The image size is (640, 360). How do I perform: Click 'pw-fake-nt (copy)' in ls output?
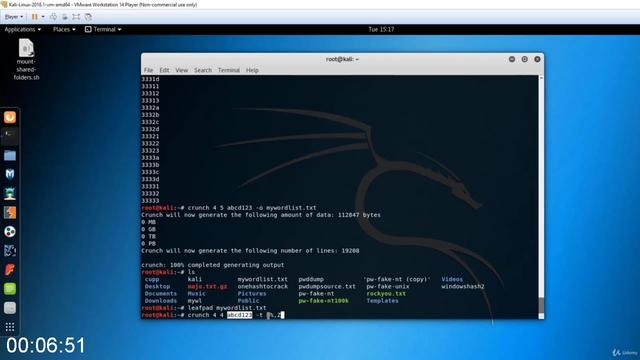pyautogui.click(x=397, y=279)
